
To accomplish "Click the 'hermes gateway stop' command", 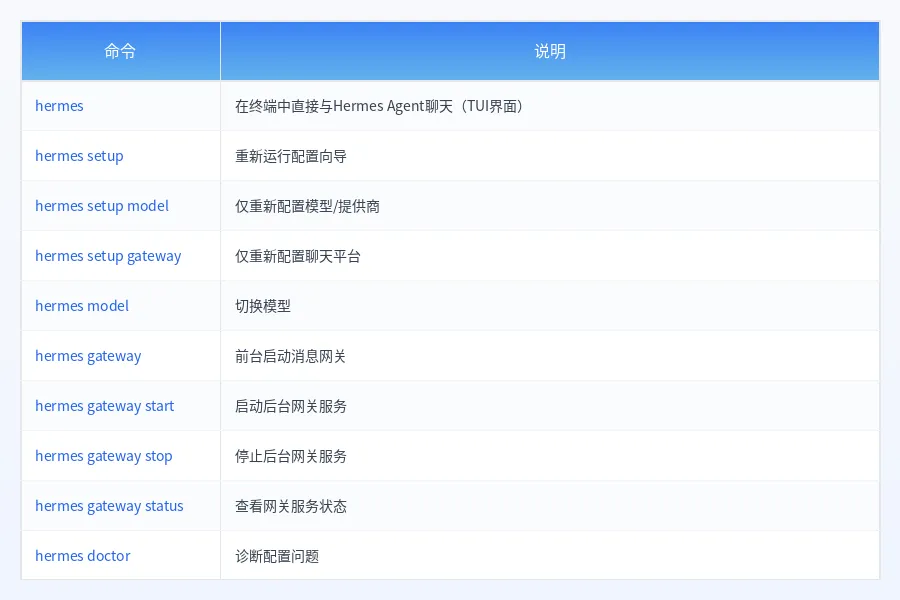I will [x=104, y=456].
